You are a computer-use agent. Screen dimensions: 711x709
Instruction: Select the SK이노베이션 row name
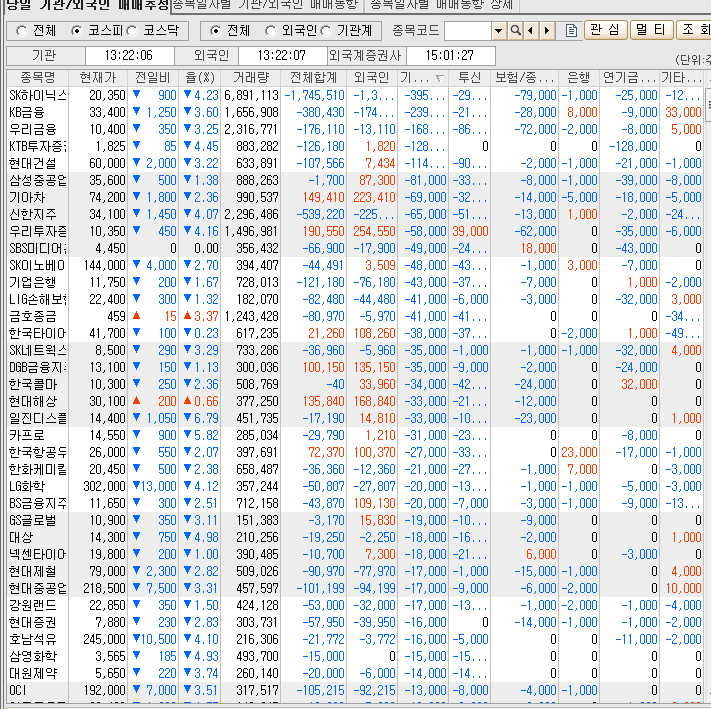point(38,266)
